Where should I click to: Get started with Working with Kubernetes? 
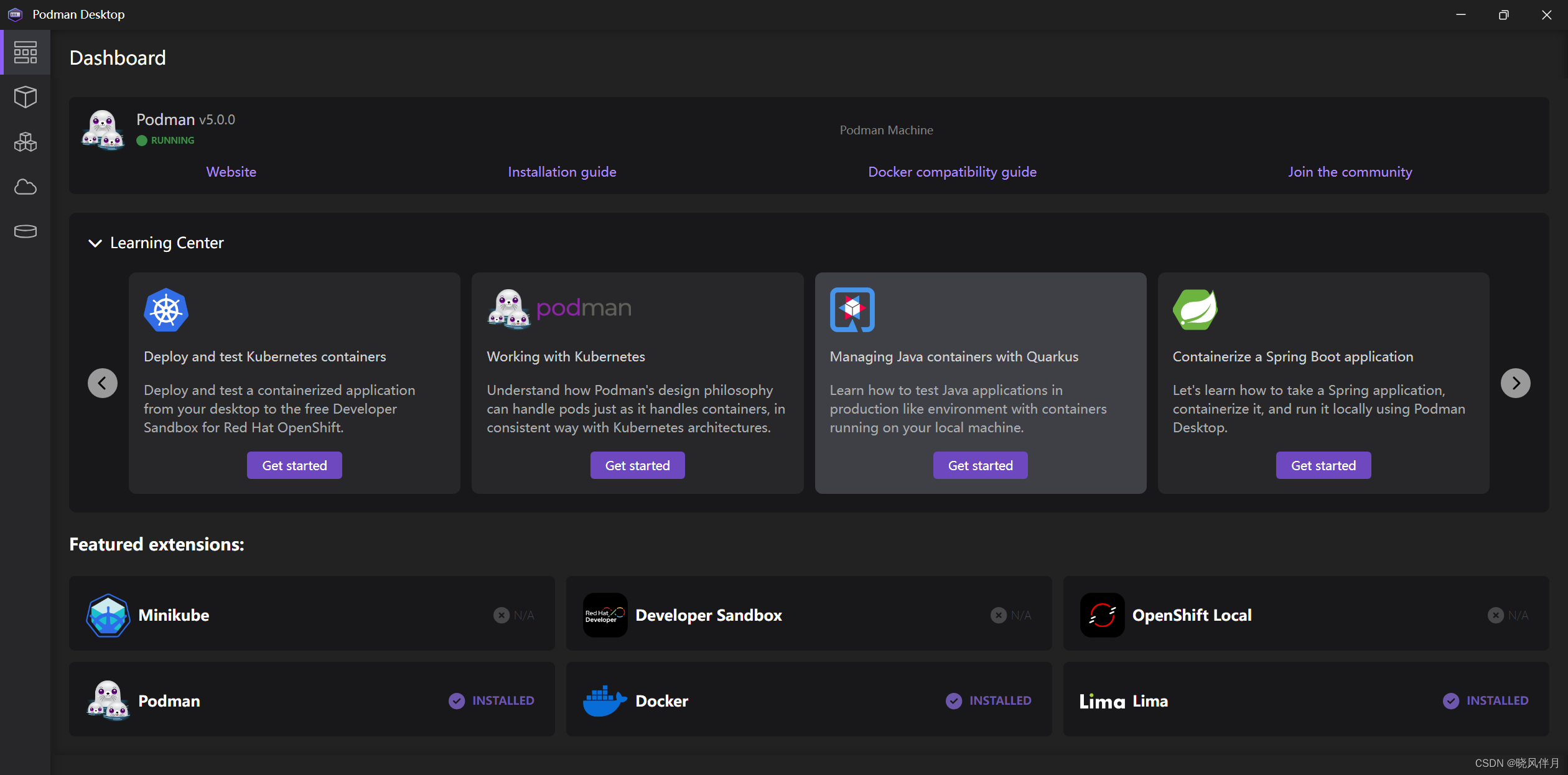[x=637, y=465]
